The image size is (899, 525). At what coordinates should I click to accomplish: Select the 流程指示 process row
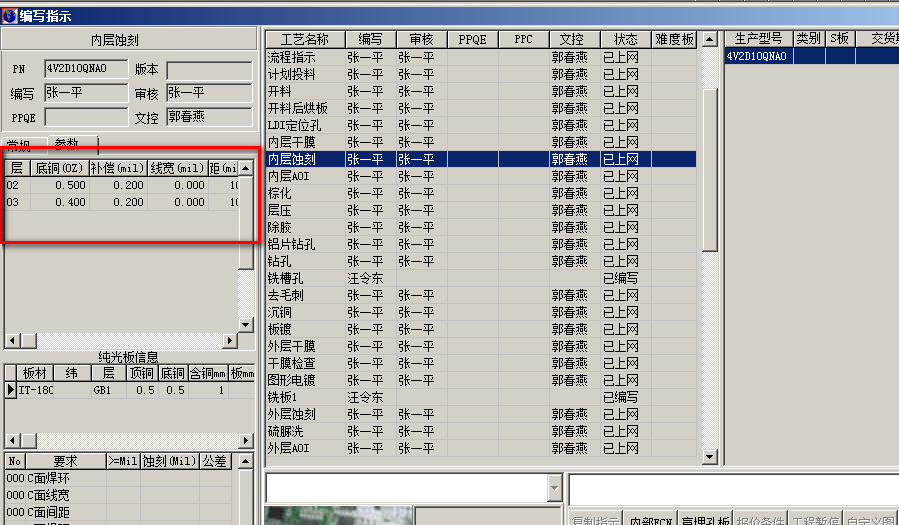click(x=481, y=57)
